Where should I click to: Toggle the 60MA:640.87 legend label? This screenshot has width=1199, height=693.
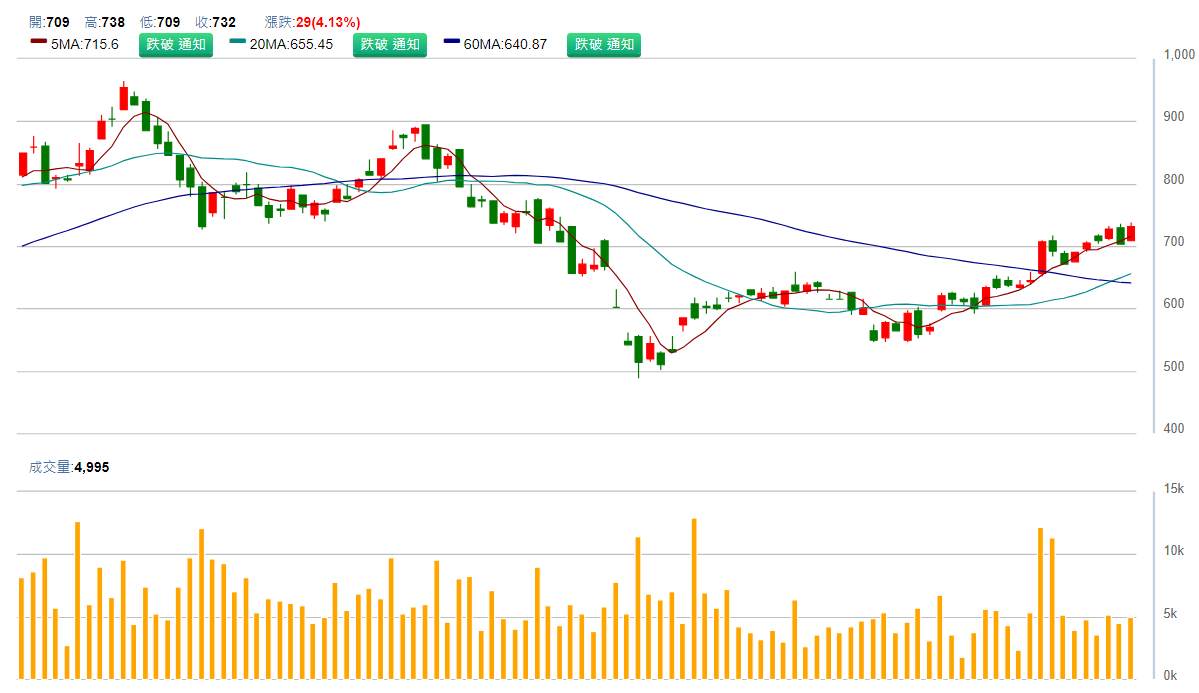coord(504,44)
